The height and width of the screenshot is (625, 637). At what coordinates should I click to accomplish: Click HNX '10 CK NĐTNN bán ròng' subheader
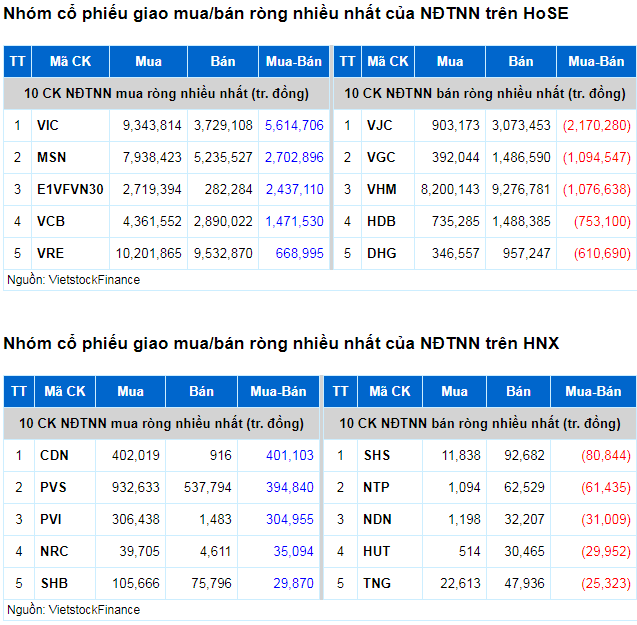[480, 423]
